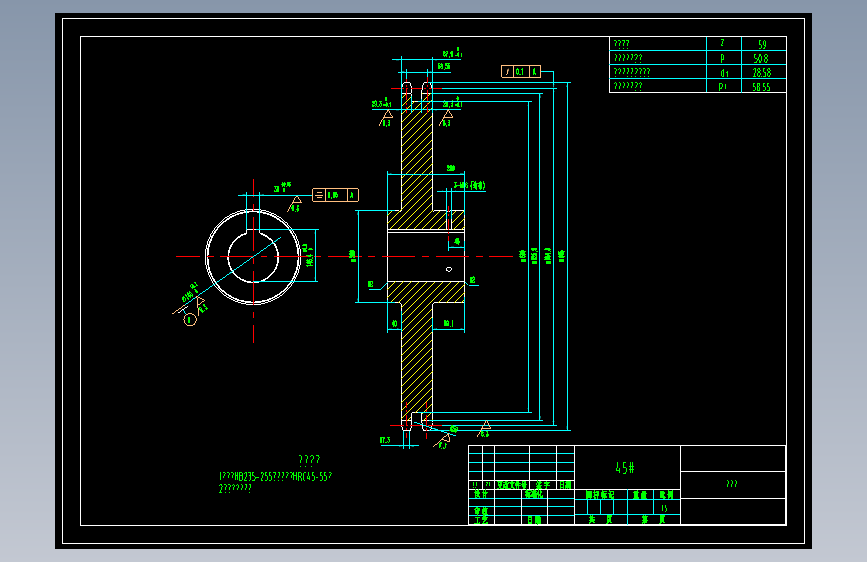Select the 40 dimension under the hub
The width and height of the screenshot is (867, 562).
(394, 324)
